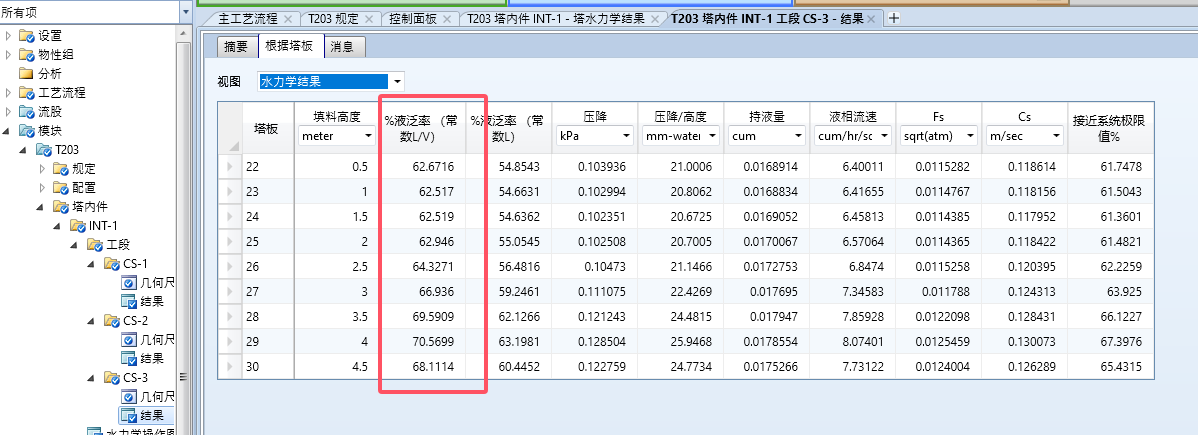Screen dimensions: 1198x435
Task: Click the CS-3 folder icon
Action: click(112, 378)
